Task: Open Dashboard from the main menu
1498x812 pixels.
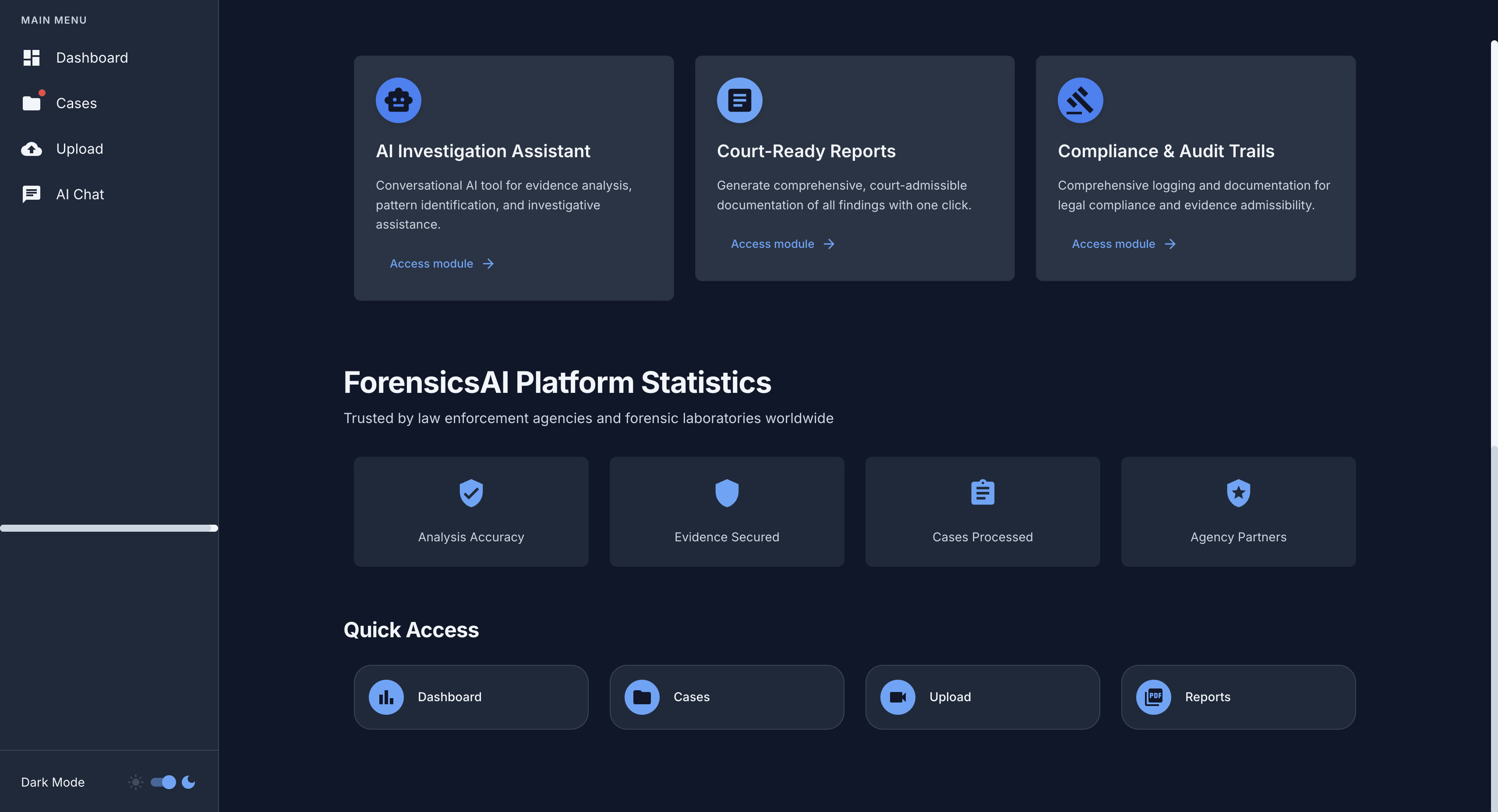Action: tap(91, 57)
